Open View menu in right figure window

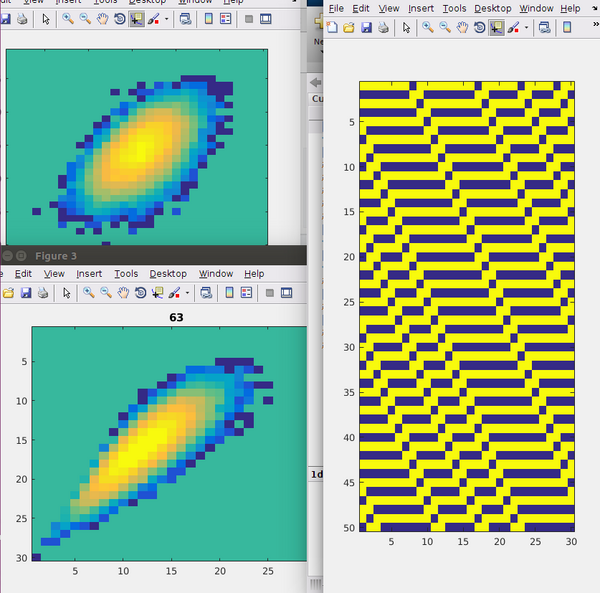click(389, 8)
